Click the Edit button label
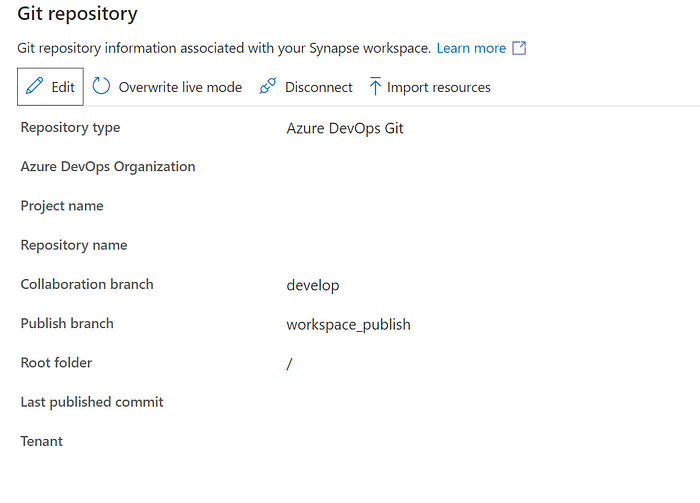Viewport: 700px width, 503px height. tap(63, 87)
